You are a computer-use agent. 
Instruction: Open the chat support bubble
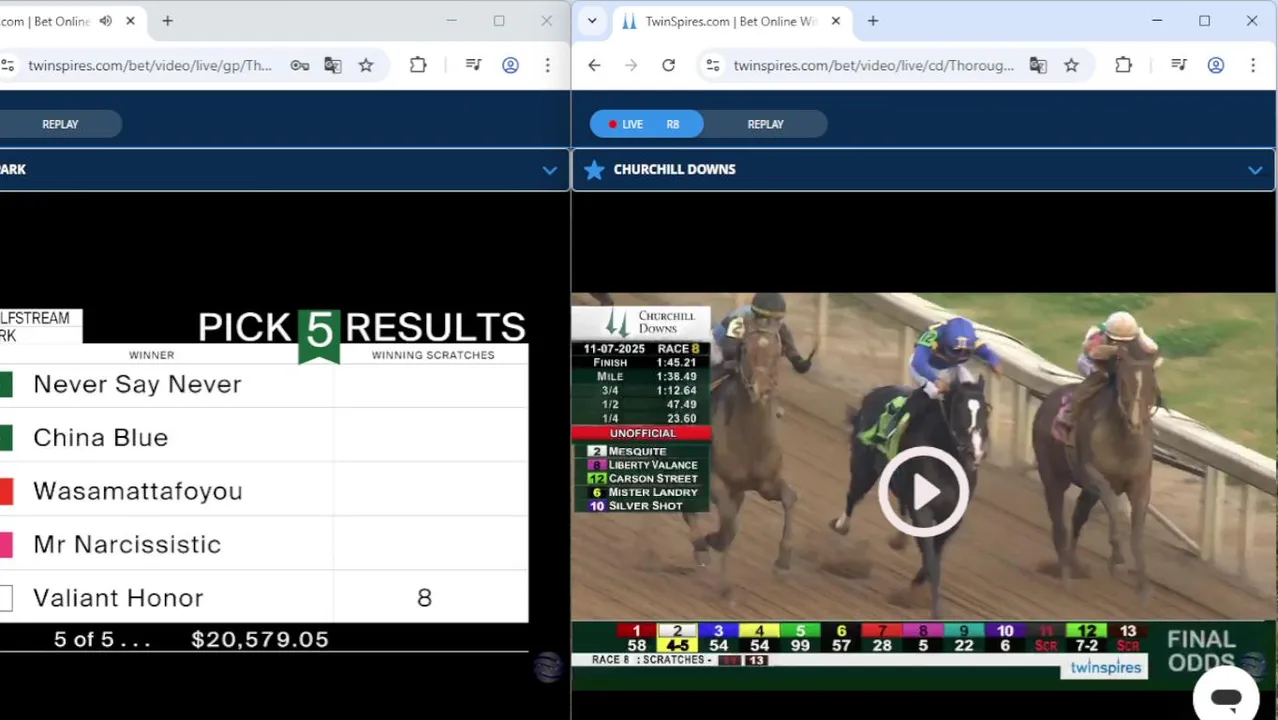pyautogui.click(x=1226, y=698)
